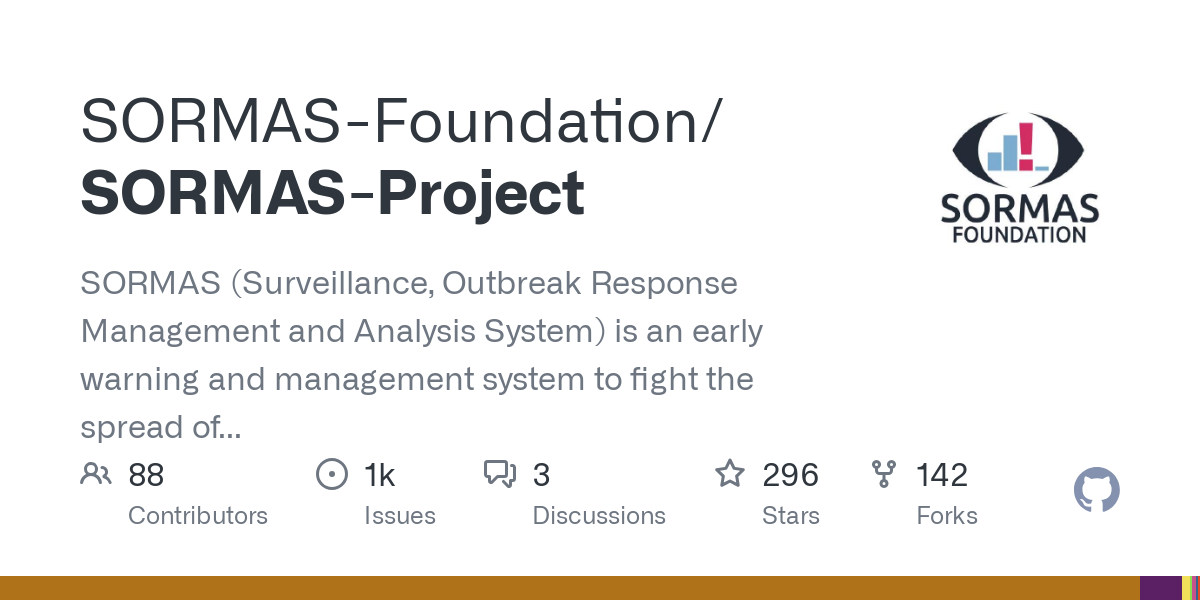1200x600 pixels.
Task: Click the repository description paragraph
Action: (x=420, y=355)
